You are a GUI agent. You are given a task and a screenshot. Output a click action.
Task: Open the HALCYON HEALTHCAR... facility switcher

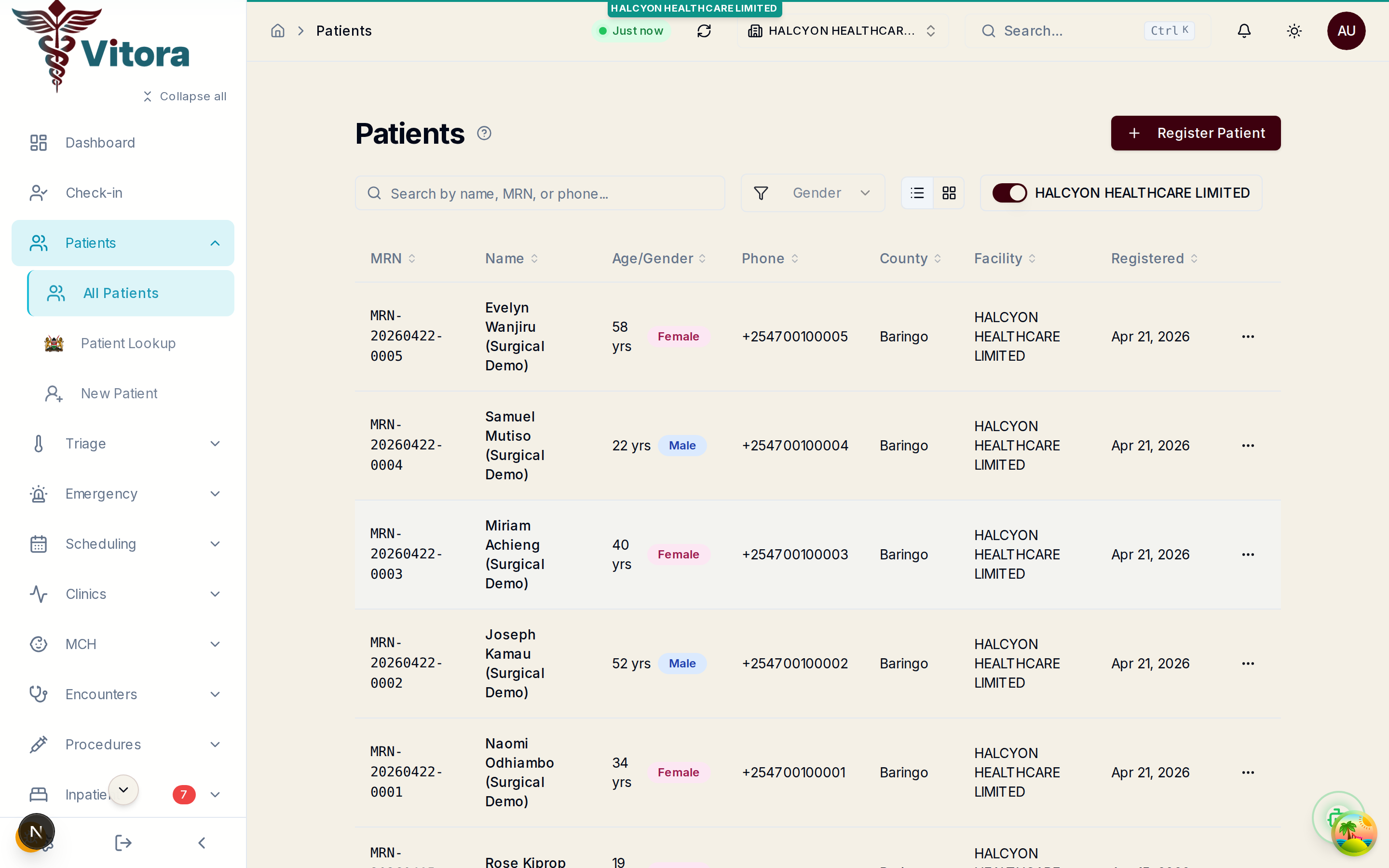point(843,31)
